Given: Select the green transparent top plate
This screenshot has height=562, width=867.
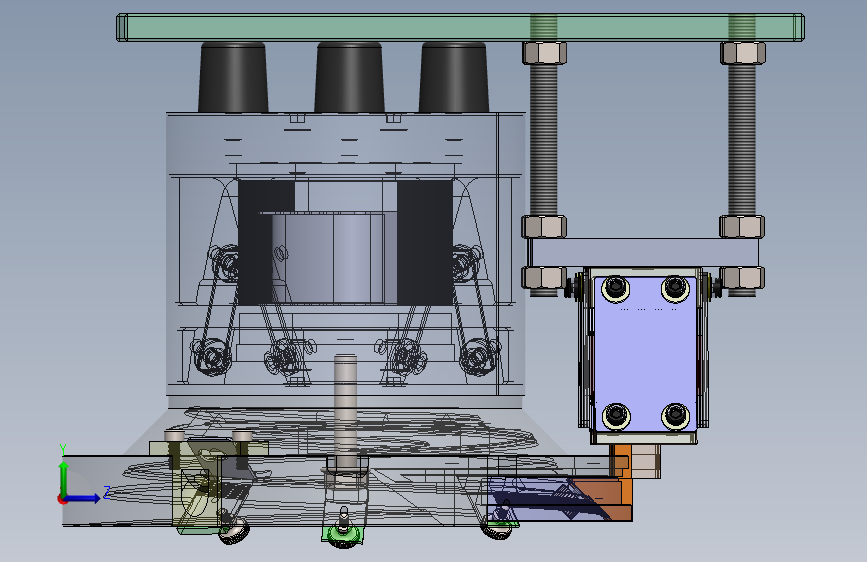Looking at the screenshot, I should [x=460, y=27].
